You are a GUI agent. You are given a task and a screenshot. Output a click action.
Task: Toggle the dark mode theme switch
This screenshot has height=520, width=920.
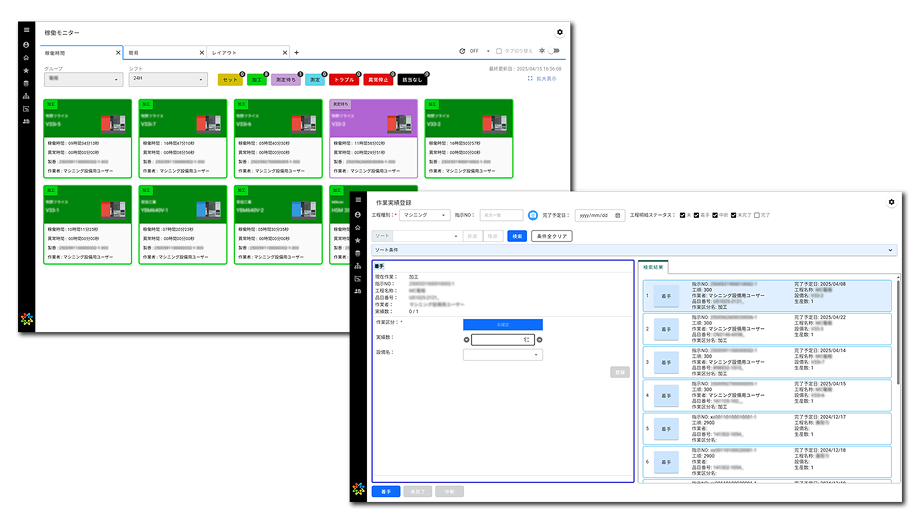click(x=551, y=51)
